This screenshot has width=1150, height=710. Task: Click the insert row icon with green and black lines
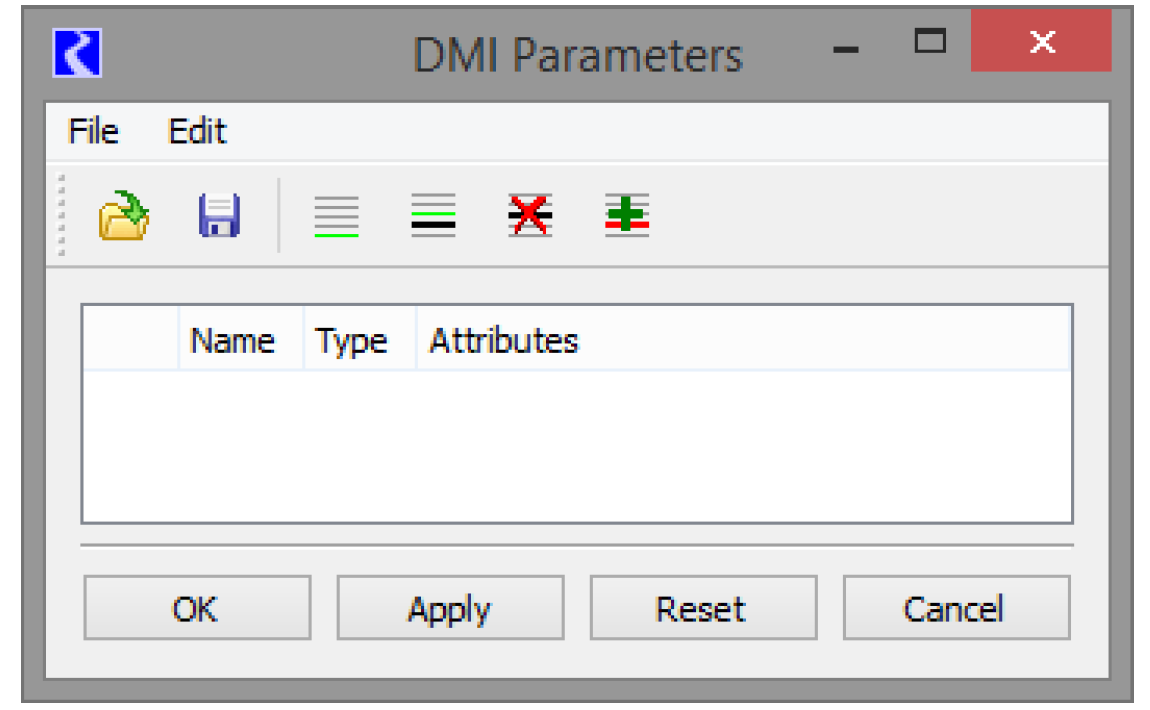click(x=433, y=216)
